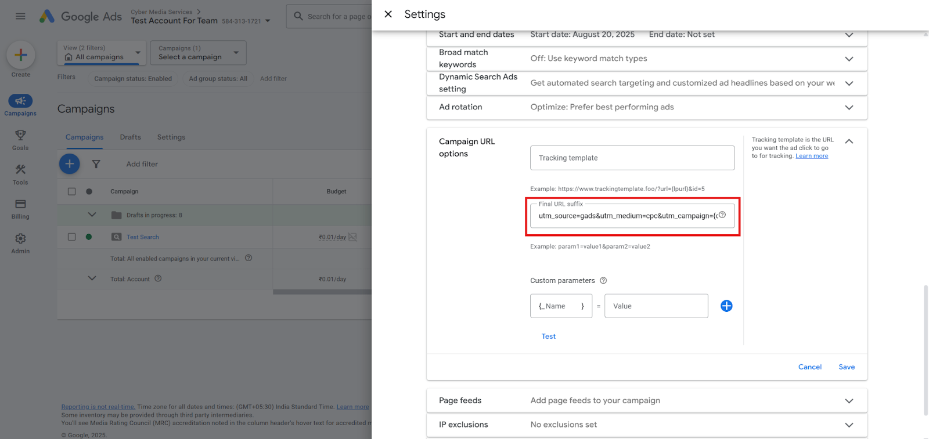
Task: Toggle select-all checkbox in campaigns table header
Action: click(x=72, y=191)
